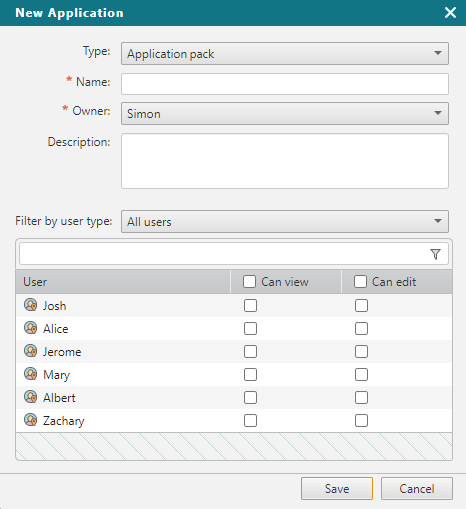Click the Cancel button
The image size is (466, 509).
[x=417, y=489]
